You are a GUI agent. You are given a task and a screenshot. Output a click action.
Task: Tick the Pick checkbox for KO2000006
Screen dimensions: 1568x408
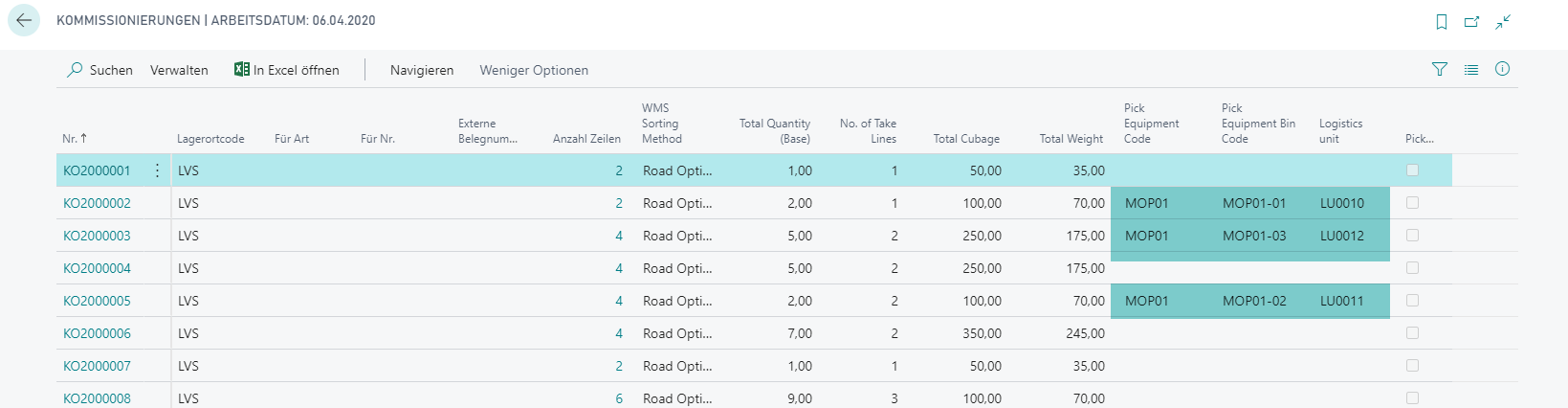coord(1413,333)
